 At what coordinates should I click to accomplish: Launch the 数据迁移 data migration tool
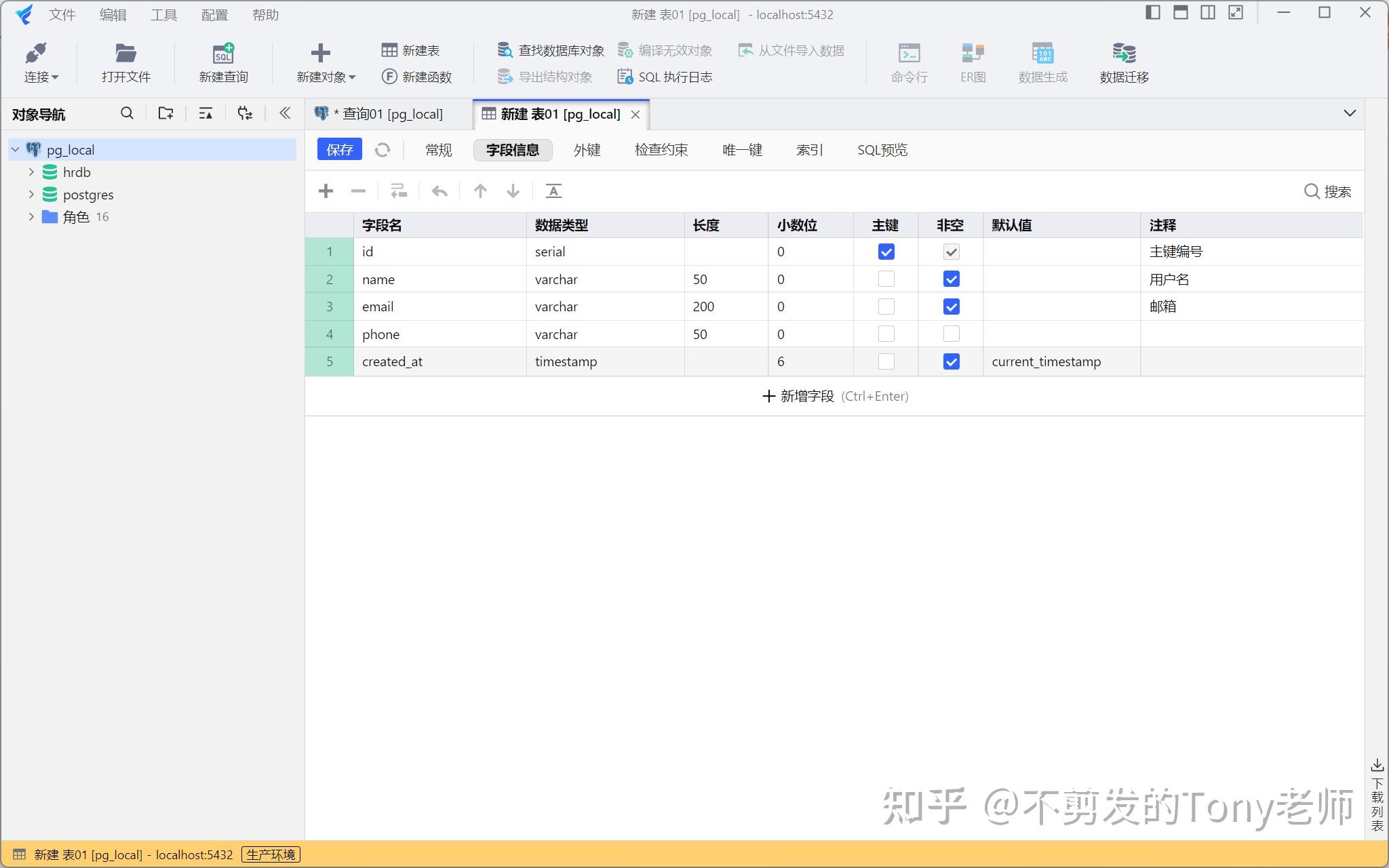point(1122,62)
